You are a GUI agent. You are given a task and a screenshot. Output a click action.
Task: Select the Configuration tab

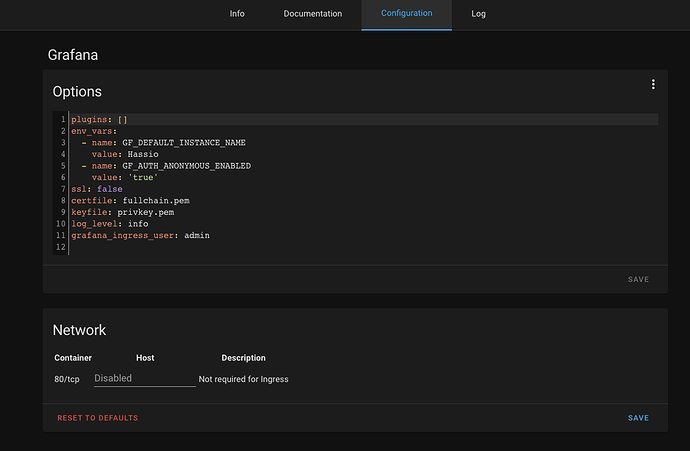[x=407, y=14]
